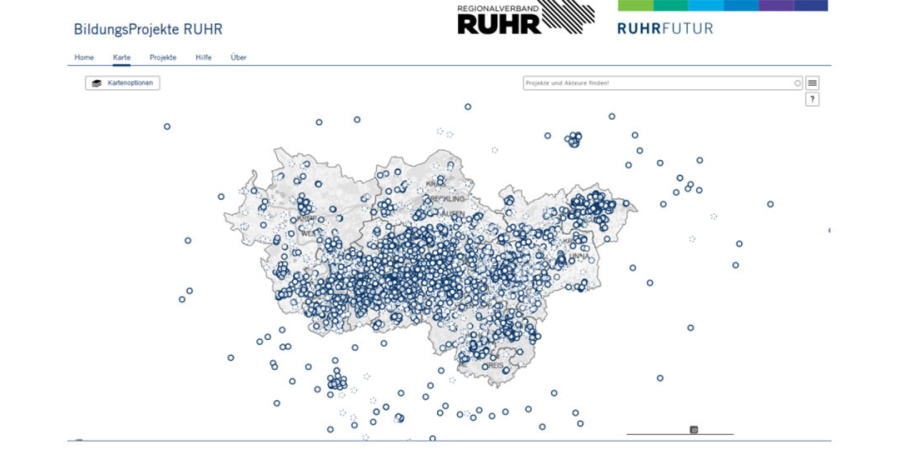Click the question mark help button
900x450 pixels.
pyautogui.click(x=812, y=99)
